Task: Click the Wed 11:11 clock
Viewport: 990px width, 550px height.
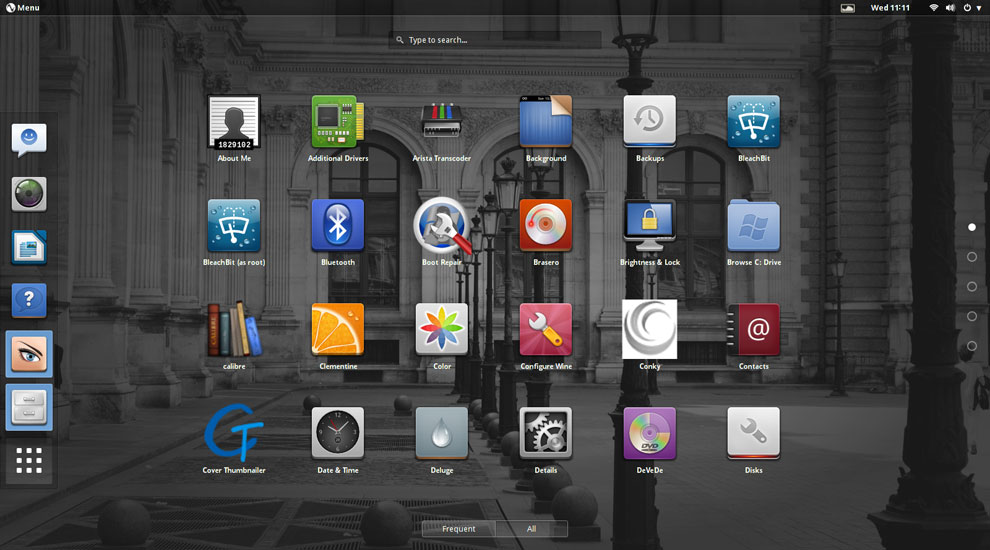Action: pos(890,8)
